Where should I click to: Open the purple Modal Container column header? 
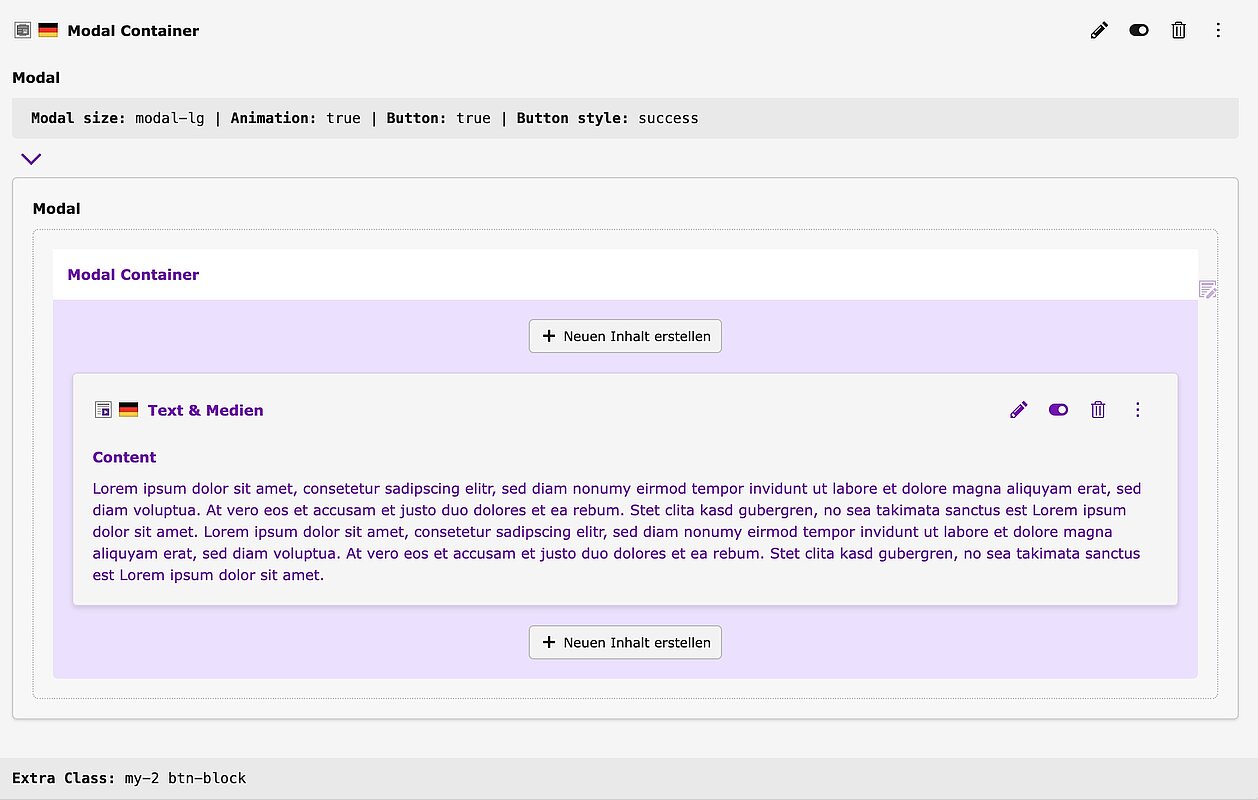[133, 275]
